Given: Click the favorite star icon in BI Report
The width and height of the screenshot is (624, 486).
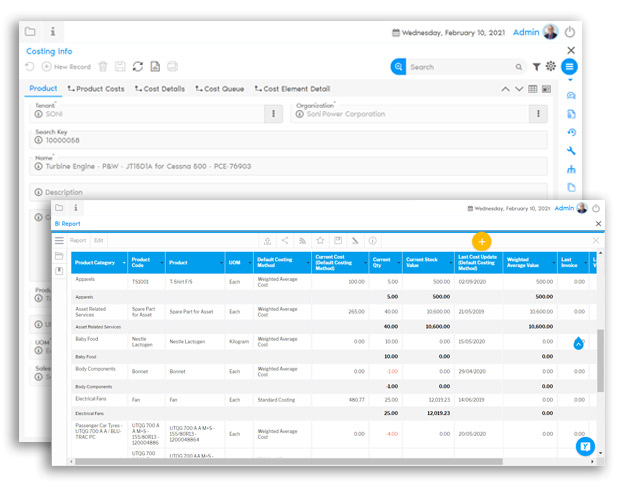Looking at the screenshot, I should pyautogui.click(x=320, y=241).
